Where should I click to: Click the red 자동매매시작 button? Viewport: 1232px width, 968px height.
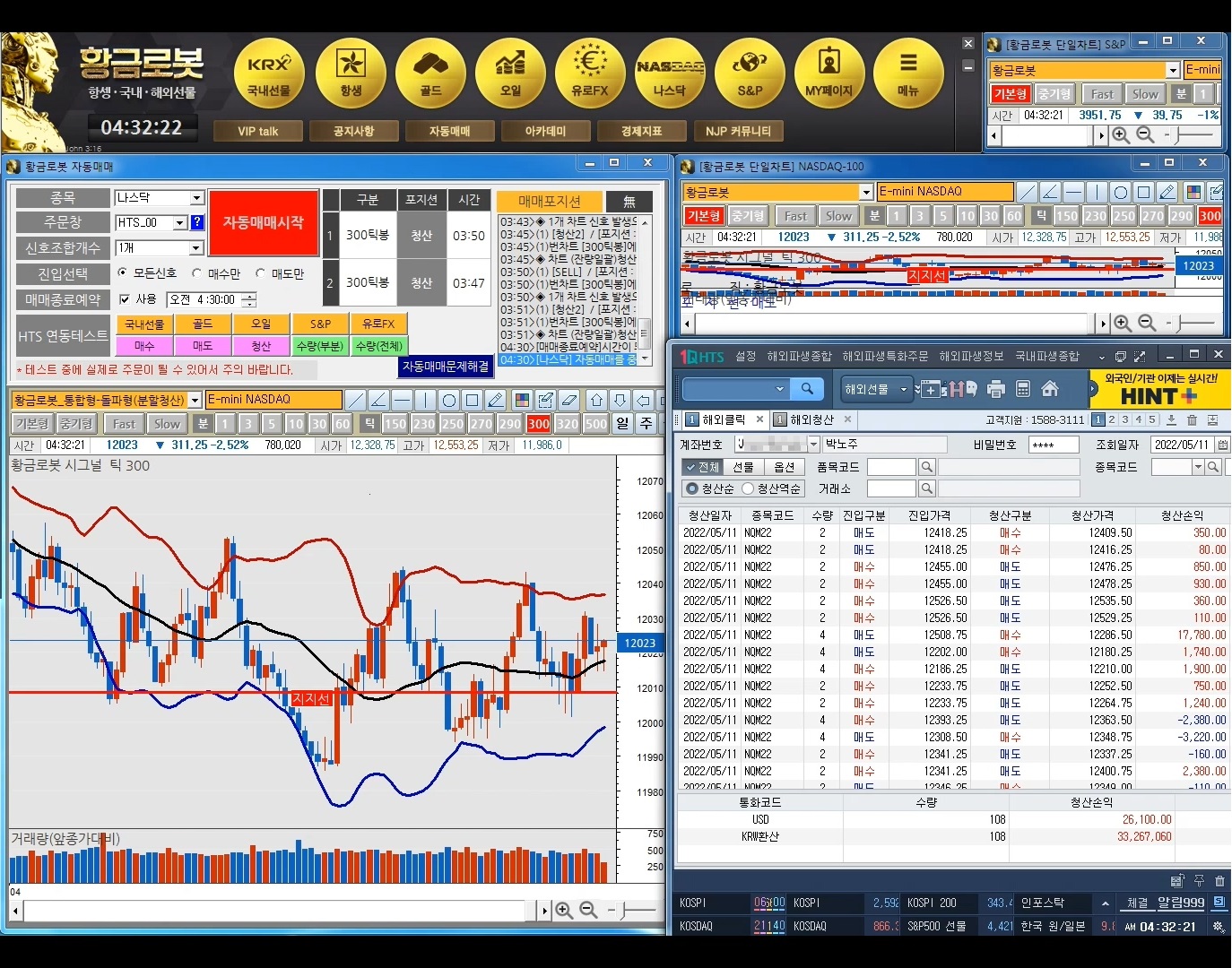(264, 222)
